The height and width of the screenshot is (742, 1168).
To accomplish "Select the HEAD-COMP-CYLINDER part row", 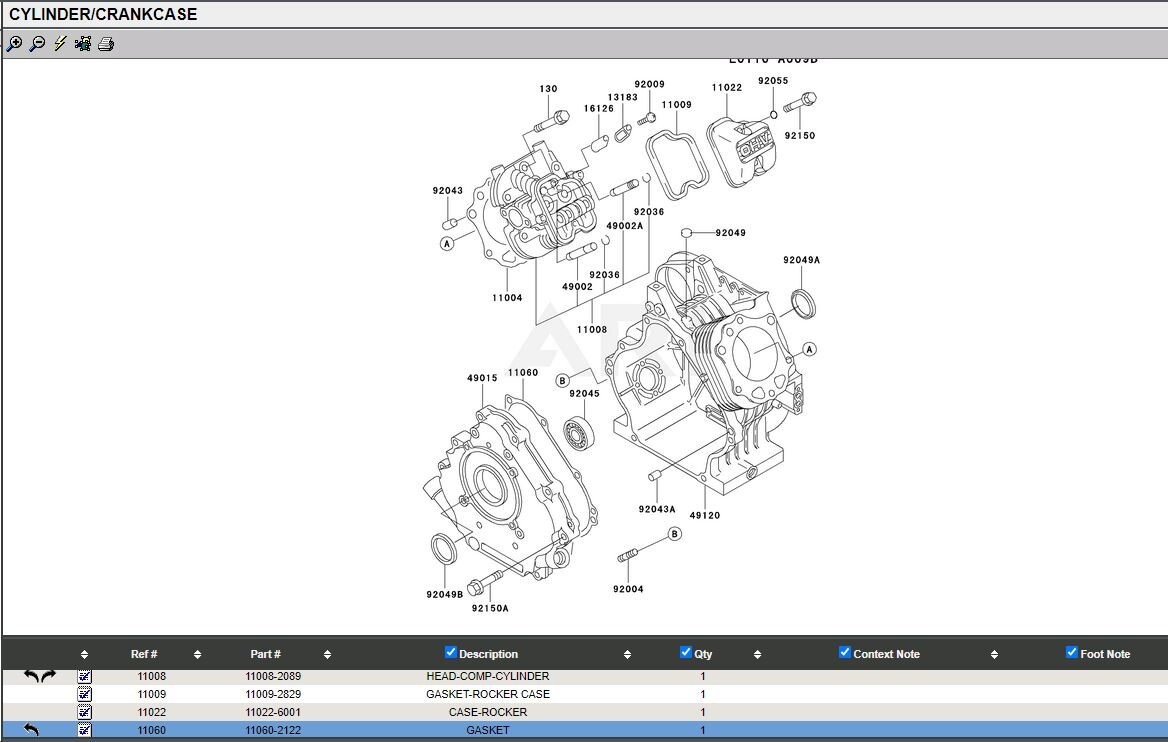I will 488,675.
